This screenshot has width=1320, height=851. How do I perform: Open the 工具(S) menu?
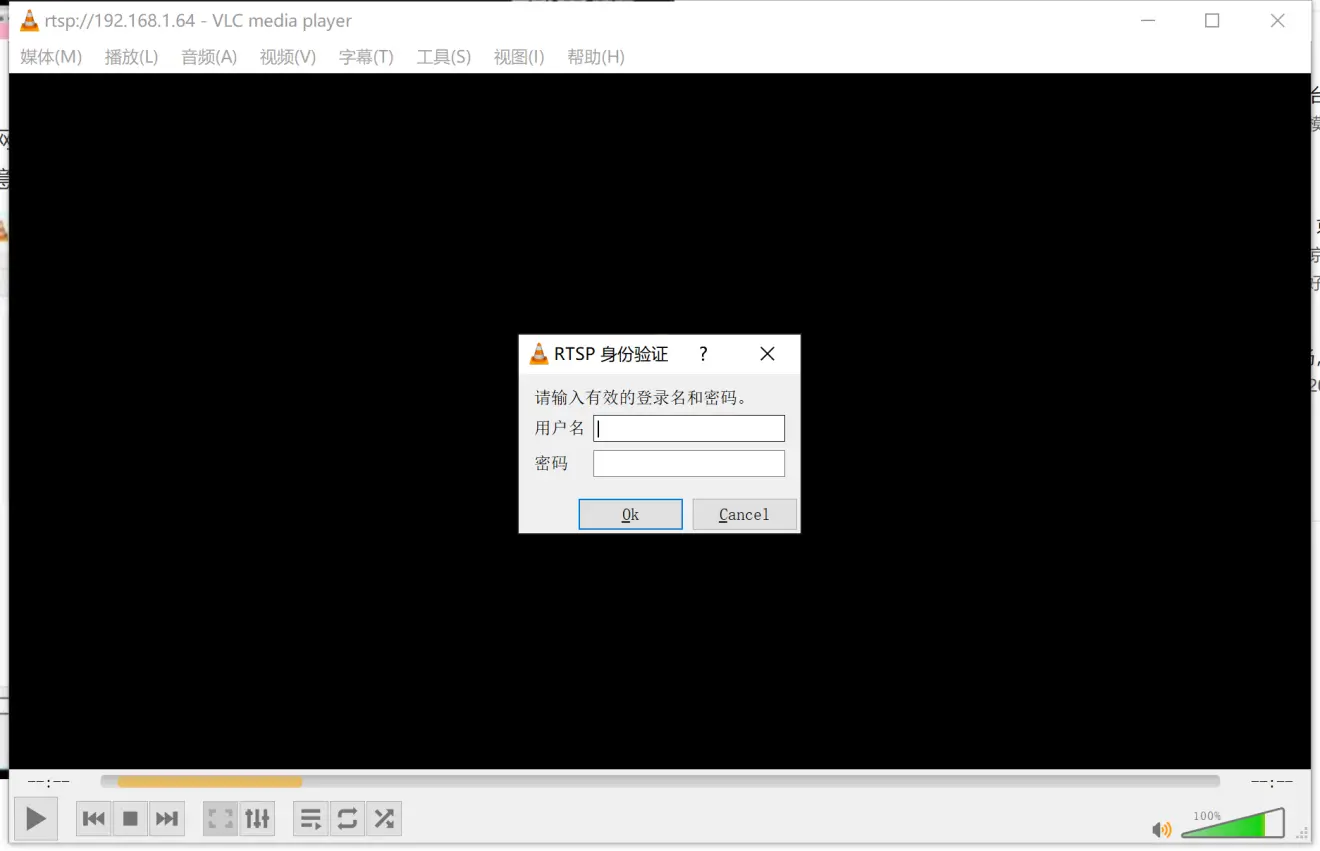[x=444, y=57]
